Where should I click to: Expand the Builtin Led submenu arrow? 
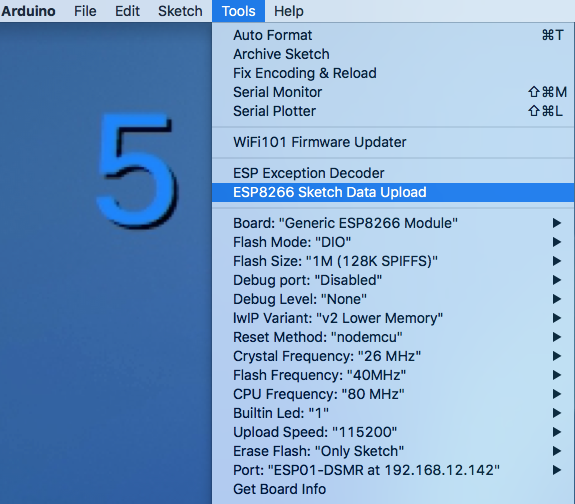coord(557,413)
